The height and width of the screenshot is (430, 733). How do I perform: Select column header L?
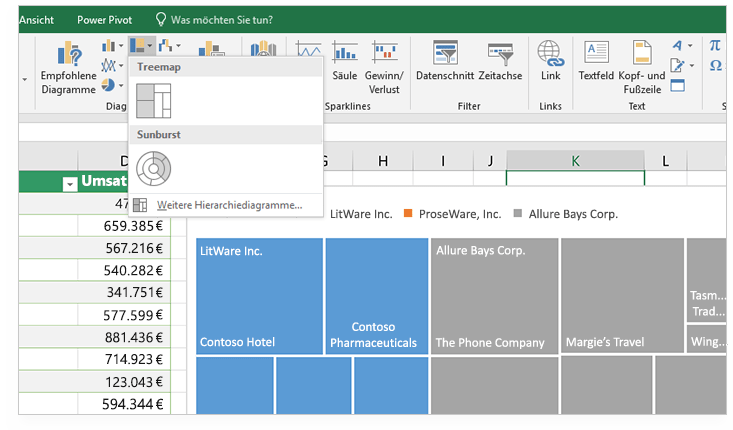point(665,161)
